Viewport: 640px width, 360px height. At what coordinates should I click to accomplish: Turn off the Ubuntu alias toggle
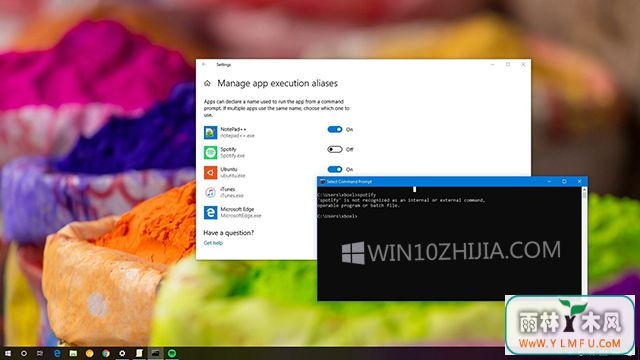click(335, 169)
